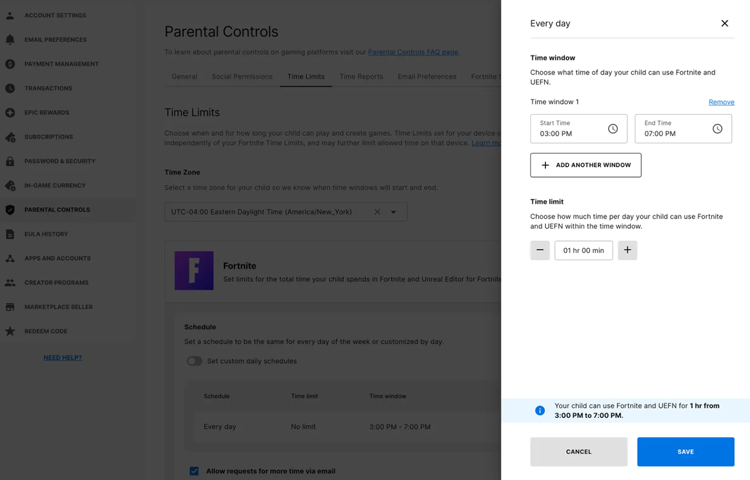Click the Start Time clock icon
This screenshot has height=480, width=750.
coord(613,129)
